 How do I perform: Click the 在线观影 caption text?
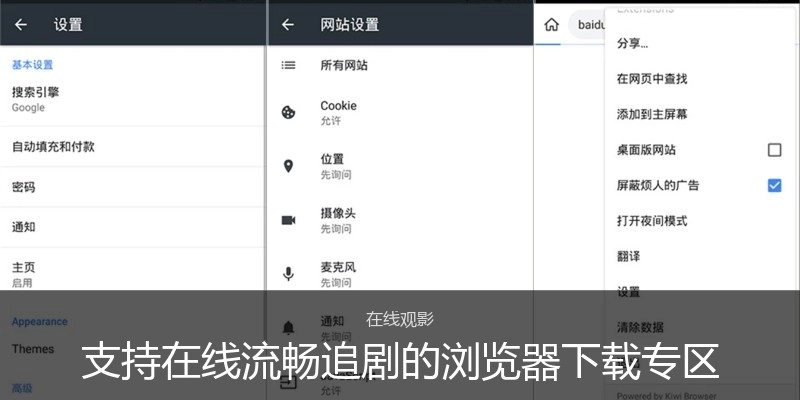(x=399, y=319)
